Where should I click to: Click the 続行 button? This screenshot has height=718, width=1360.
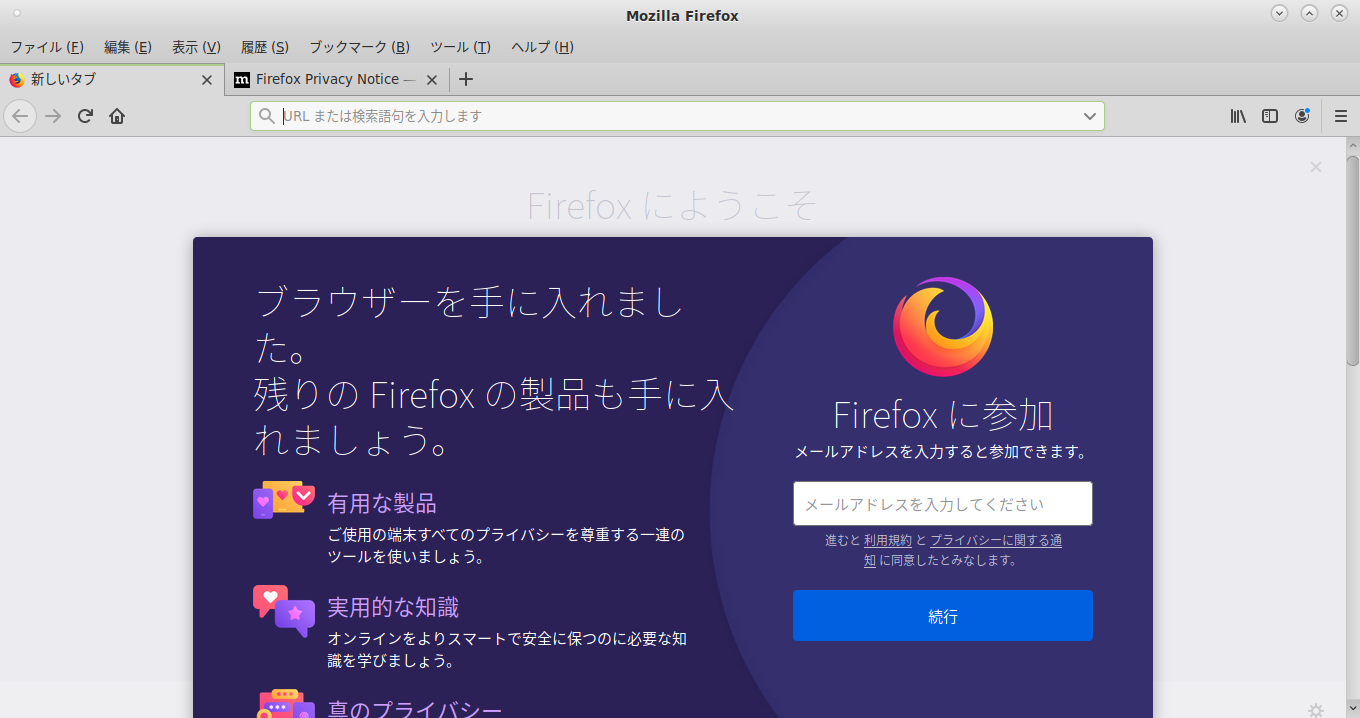pos(943,616)
